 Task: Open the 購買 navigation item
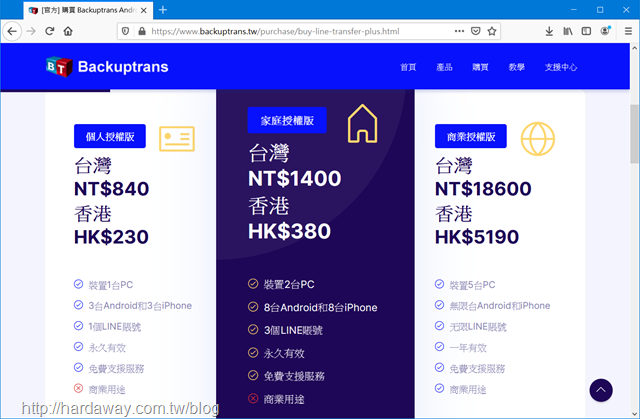click(480, 67)
